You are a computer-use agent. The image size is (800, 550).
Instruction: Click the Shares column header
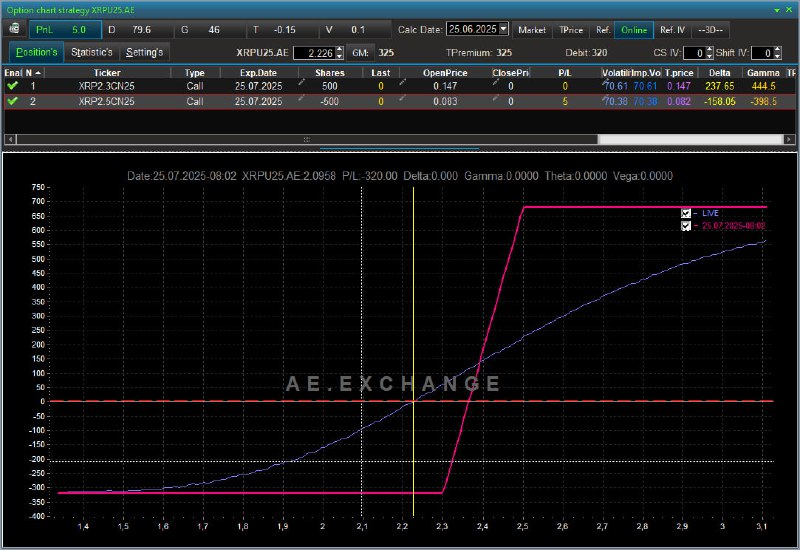tap(330, 73)
